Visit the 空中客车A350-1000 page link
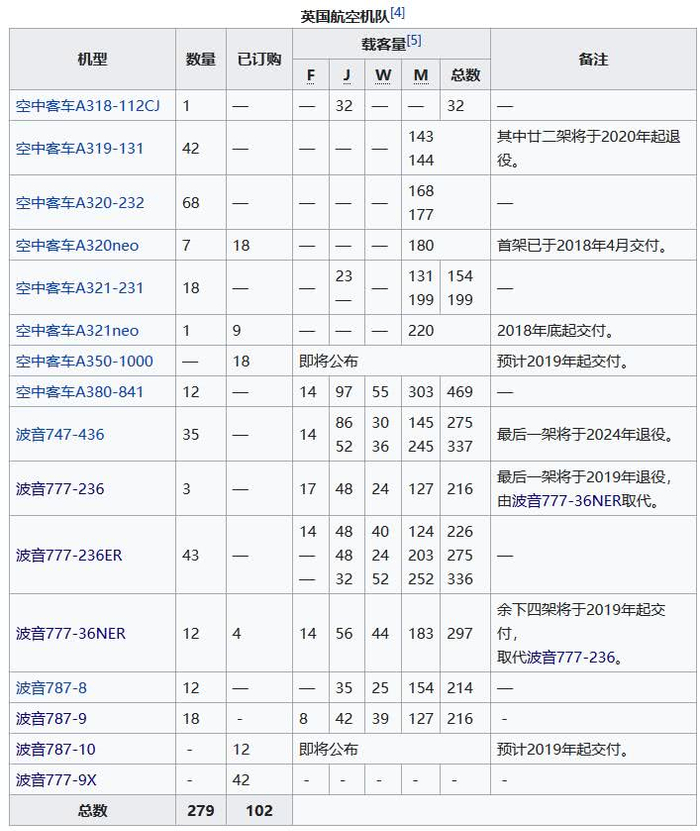The height and width of the screenshot is (831, 700). point(84,361)
